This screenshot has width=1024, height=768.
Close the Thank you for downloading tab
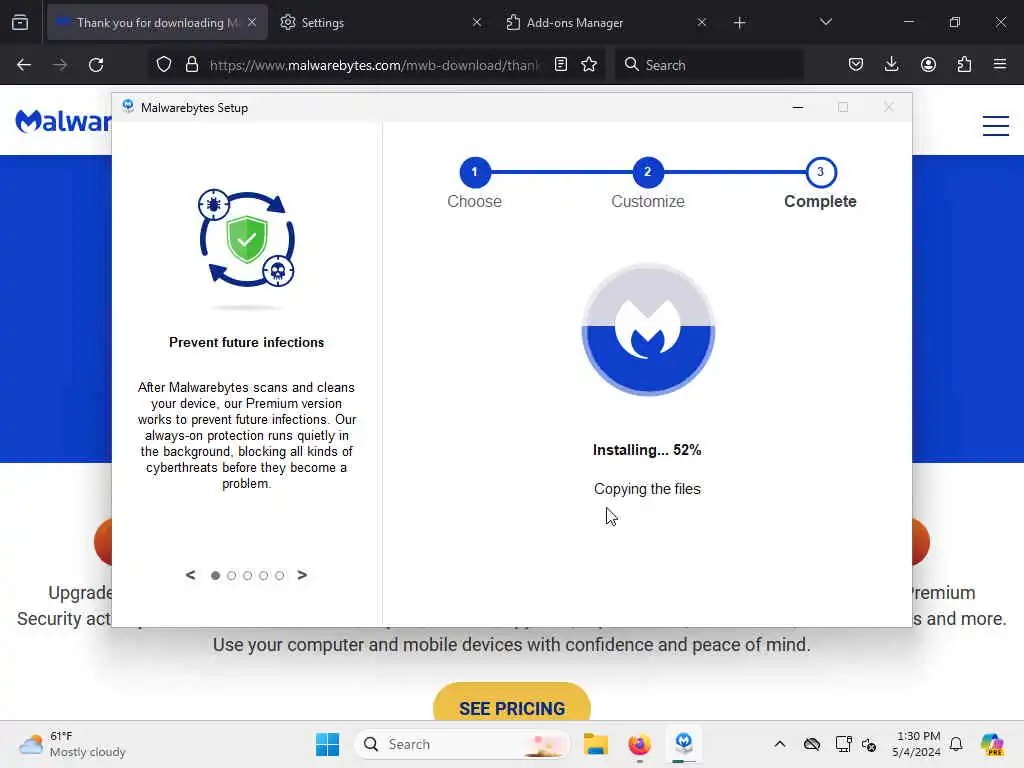point(252,22)
